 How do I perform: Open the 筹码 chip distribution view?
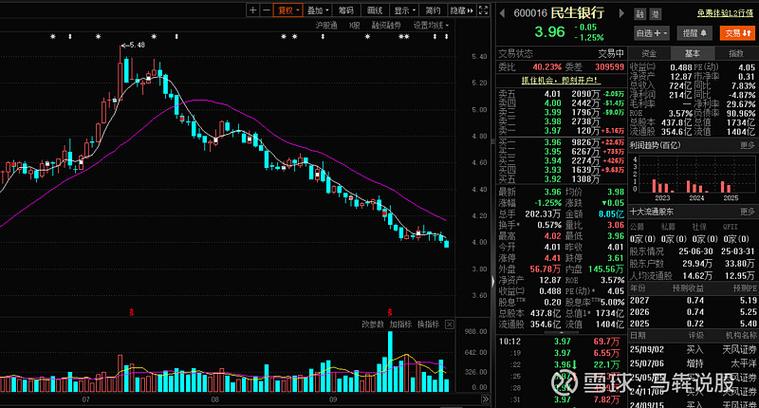point(346,10)
